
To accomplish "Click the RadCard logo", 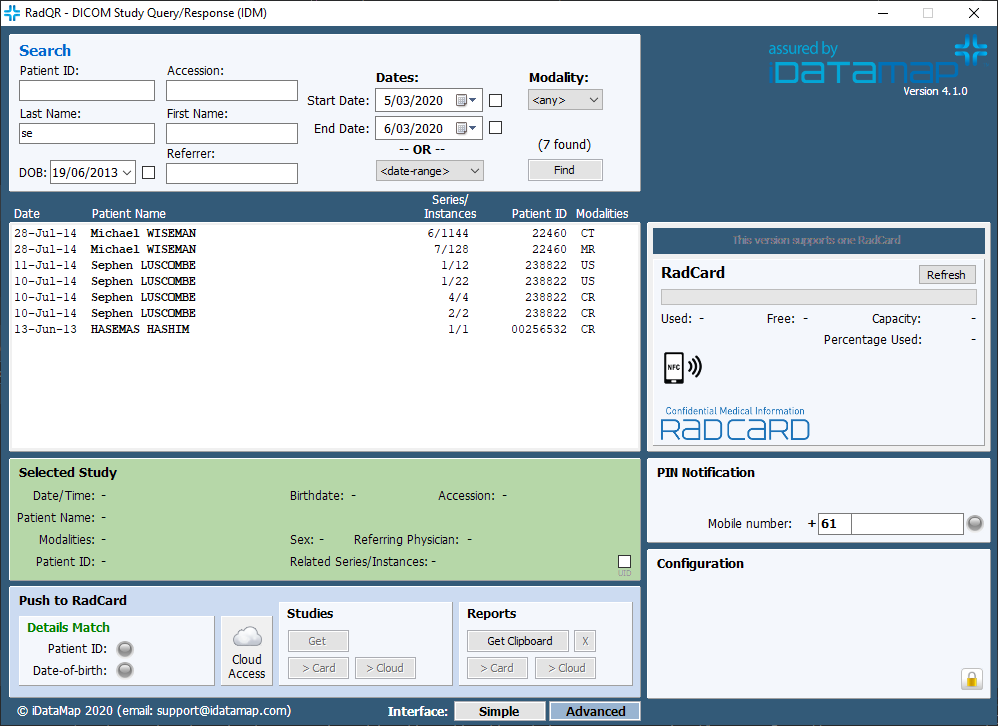I will 736,425.
